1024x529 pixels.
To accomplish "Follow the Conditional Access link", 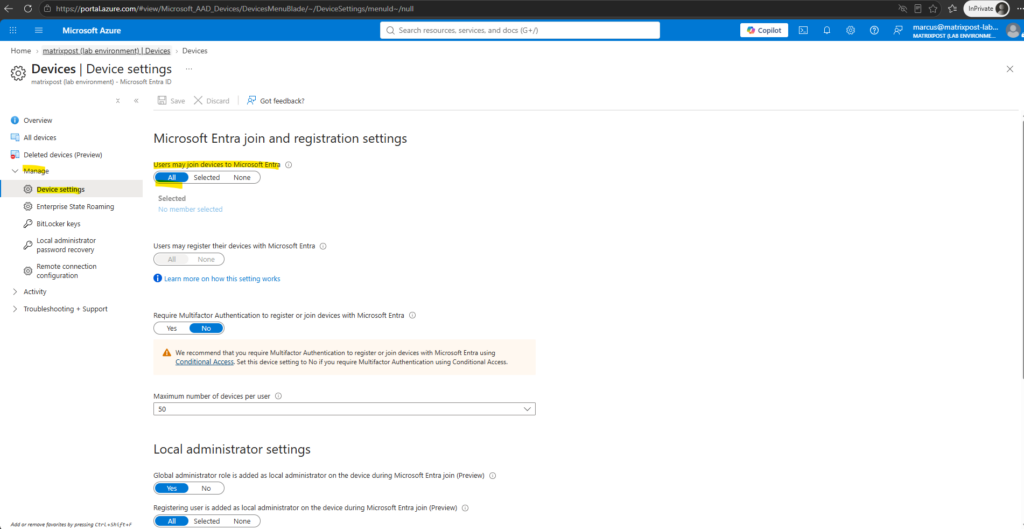I will pyautogui.click(x=204, y=361).
